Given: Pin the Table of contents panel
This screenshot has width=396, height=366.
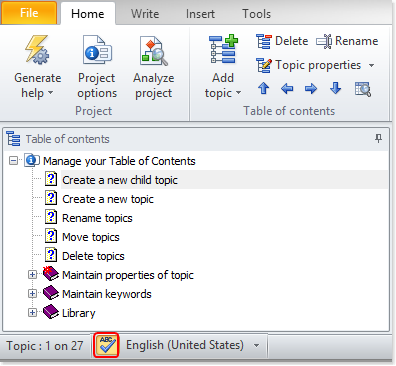Looking at the screenshot, I should [378, 138].
